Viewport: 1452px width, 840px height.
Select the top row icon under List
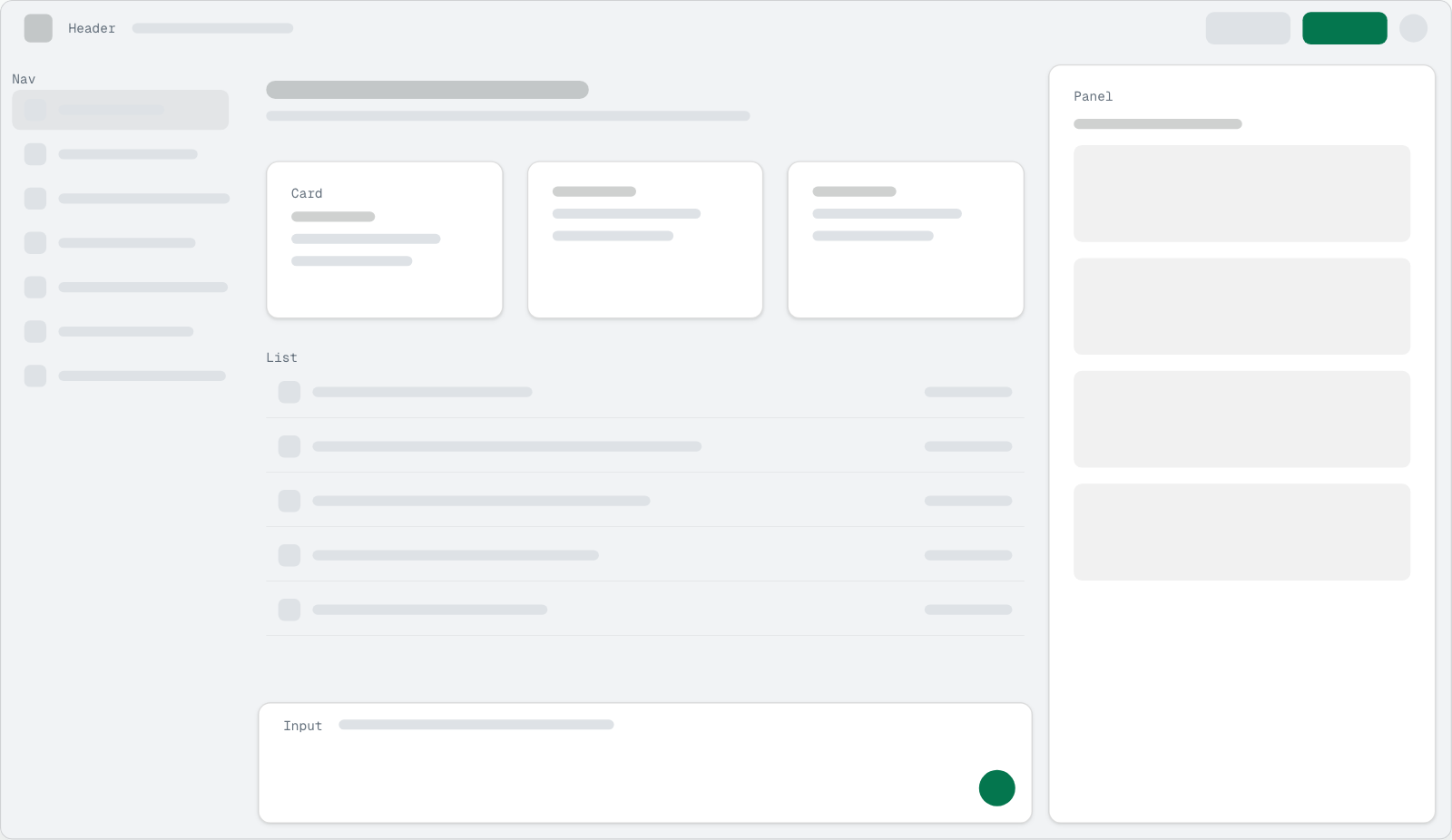[289, 392]
